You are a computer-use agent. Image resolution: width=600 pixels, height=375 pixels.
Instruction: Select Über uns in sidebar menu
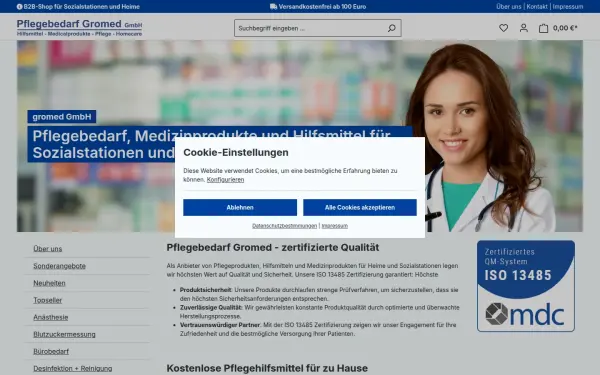click(47, 249)
